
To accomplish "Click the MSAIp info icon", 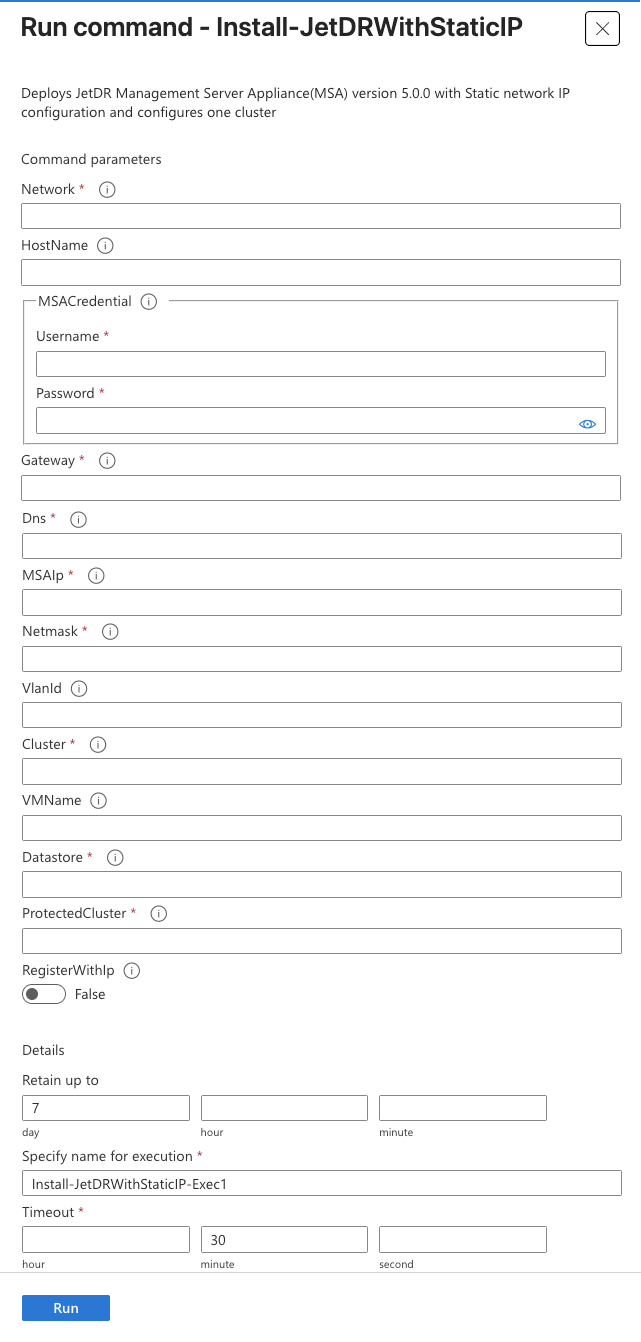I will click(97, 575).
